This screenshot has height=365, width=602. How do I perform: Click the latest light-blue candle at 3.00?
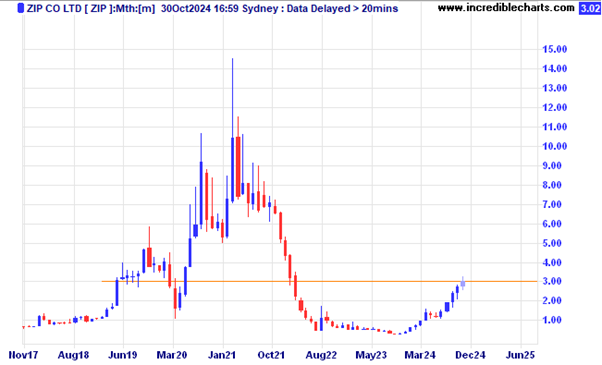coord(463,283)
